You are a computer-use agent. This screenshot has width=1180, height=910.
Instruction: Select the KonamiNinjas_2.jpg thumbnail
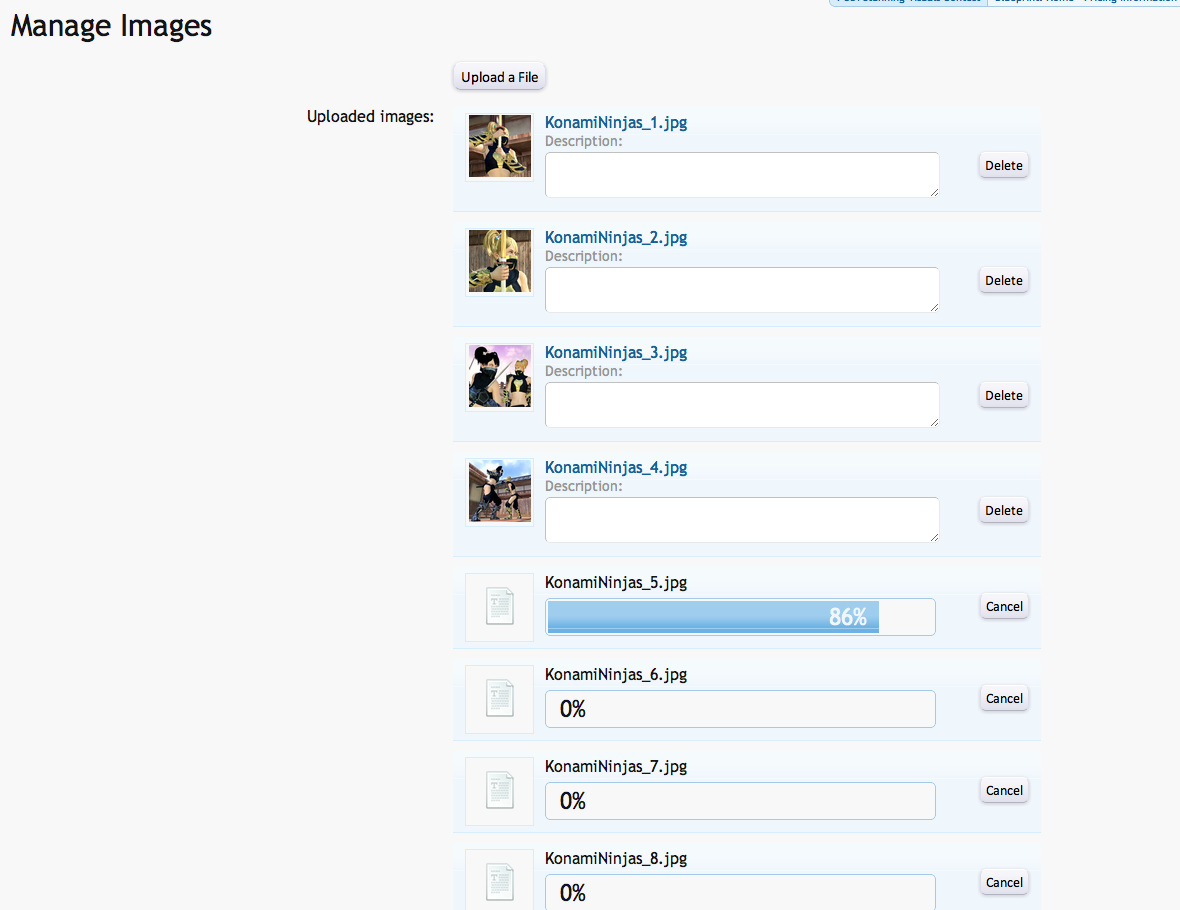[499, 261]
